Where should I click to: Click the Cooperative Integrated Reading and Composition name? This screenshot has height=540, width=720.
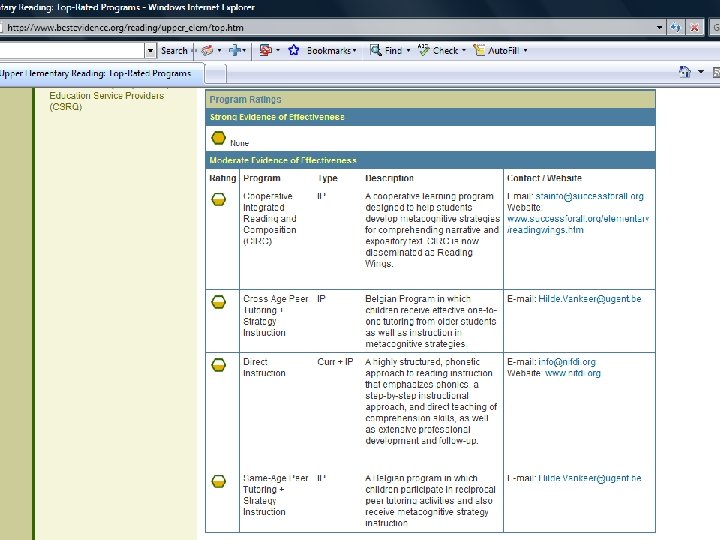point(270,219)
